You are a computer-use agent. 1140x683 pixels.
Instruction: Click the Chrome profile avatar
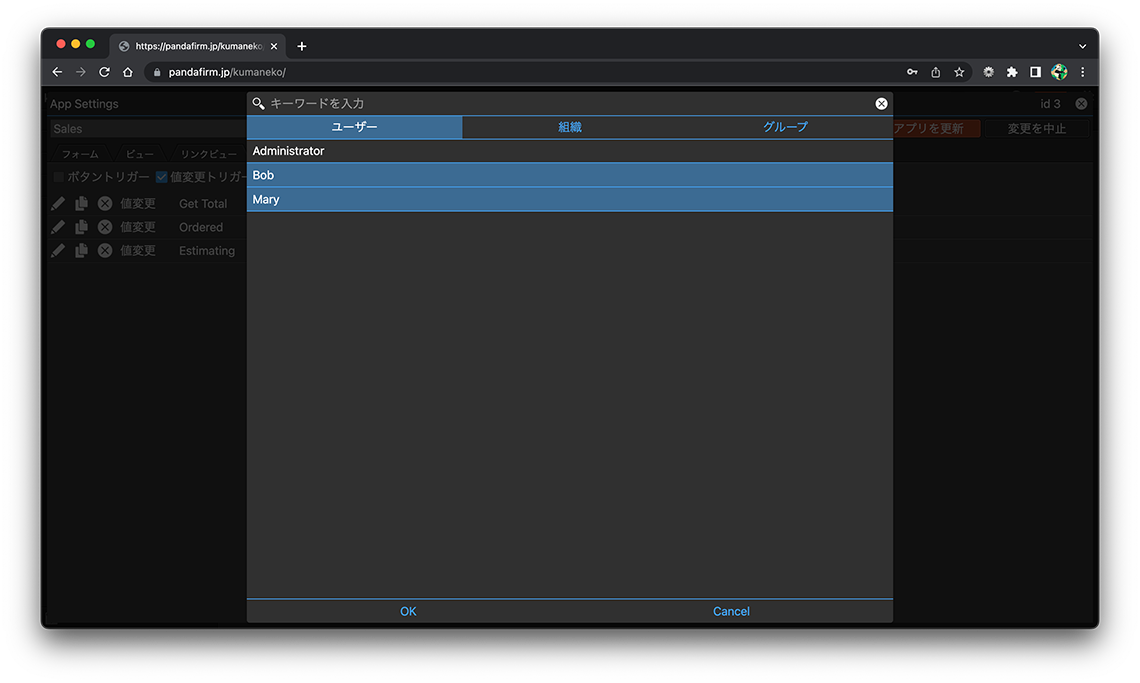pyautogui.click(x=1059, y=72)
